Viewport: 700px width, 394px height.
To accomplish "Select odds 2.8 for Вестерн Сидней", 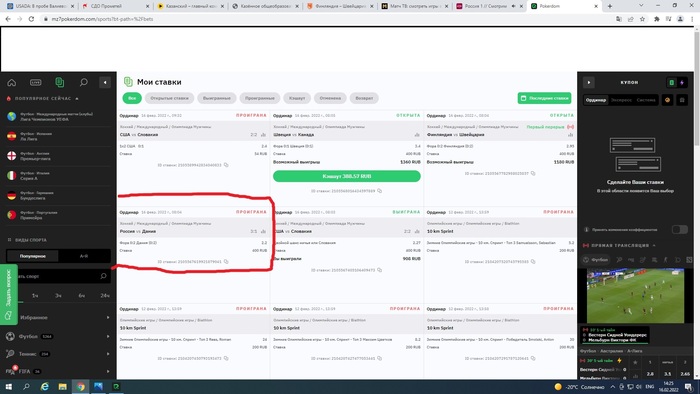I will pos(650,373).
